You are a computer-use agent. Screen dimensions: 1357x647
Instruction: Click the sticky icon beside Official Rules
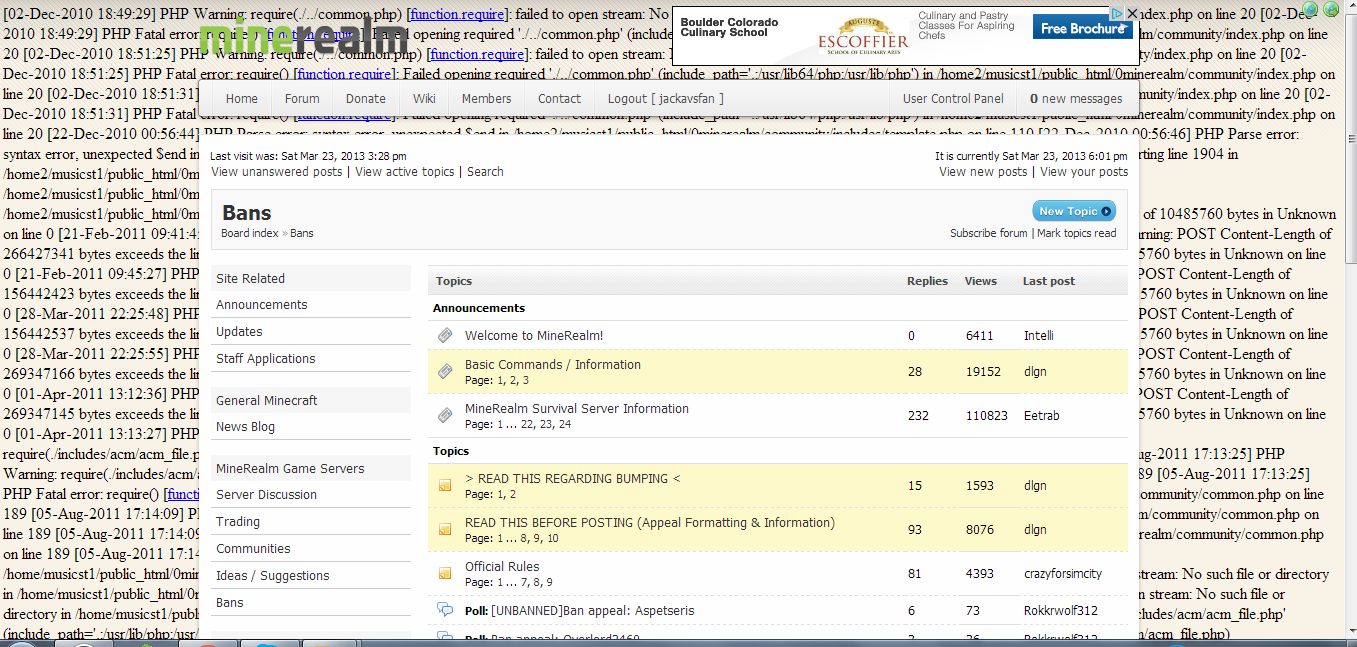(x=446, y=573)
